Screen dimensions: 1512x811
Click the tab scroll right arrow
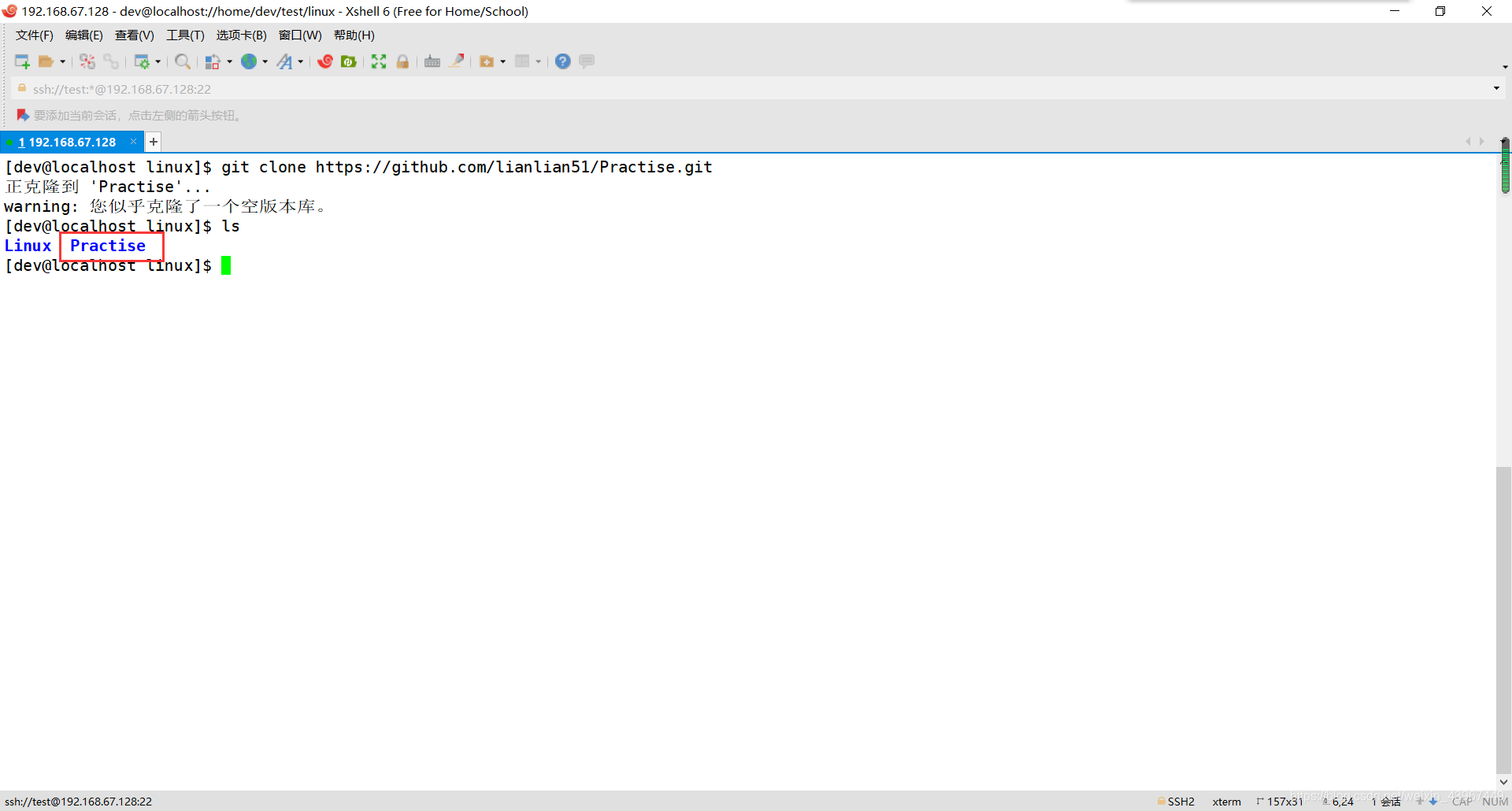coord(1482,142)
